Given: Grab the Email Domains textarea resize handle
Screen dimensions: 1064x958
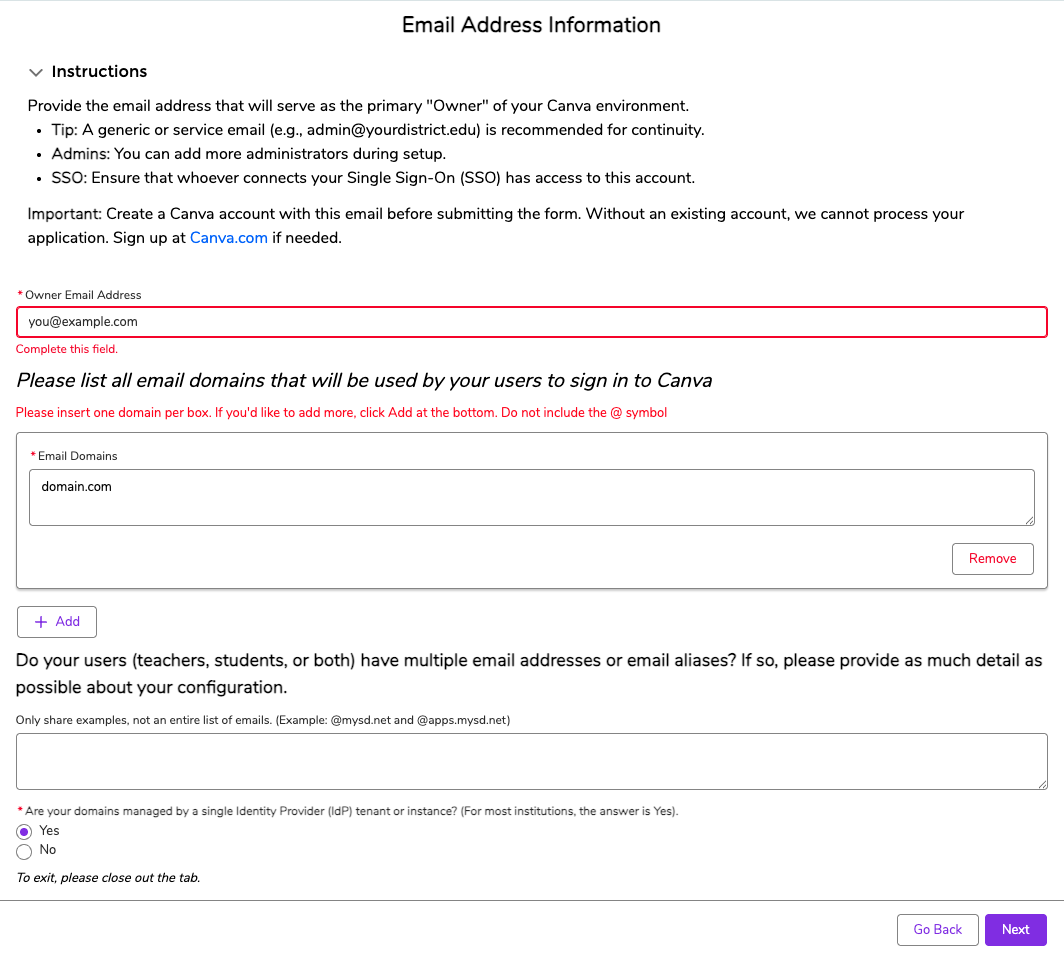Looking at the screenshot, I should click(1029, 520).
